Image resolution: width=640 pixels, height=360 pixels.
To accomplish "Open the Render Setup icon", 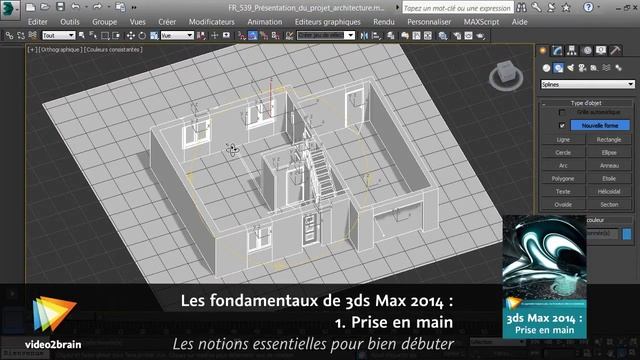I will click(x=457, y=36).
